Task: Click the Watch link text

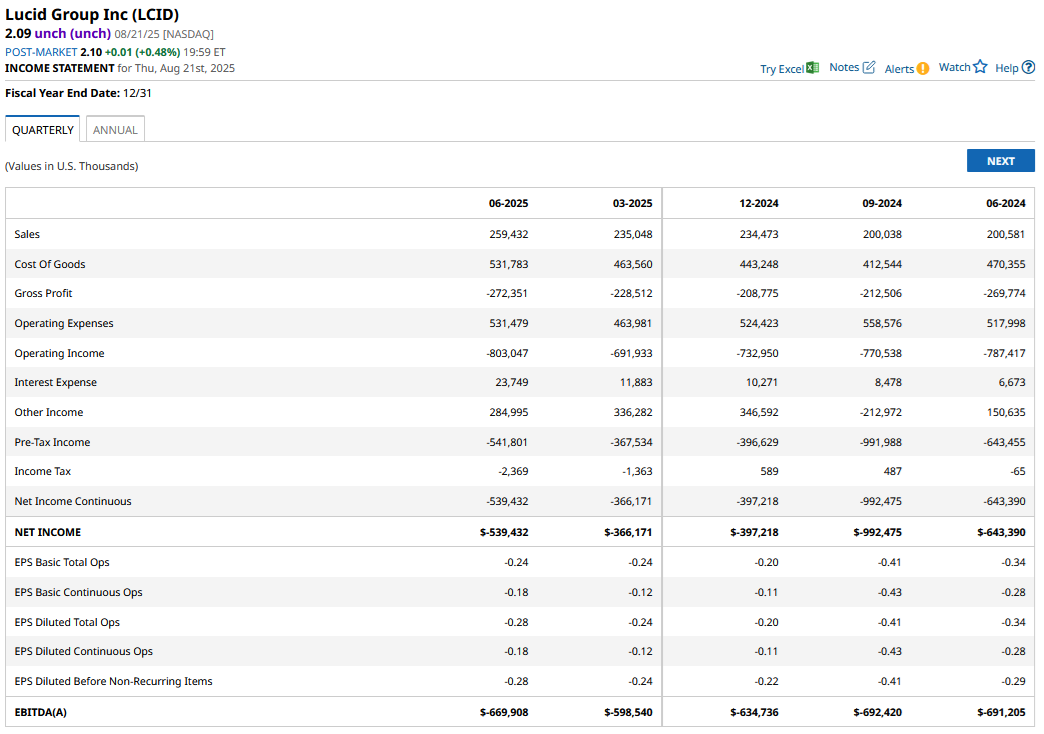Action: (x=954, y=67)
